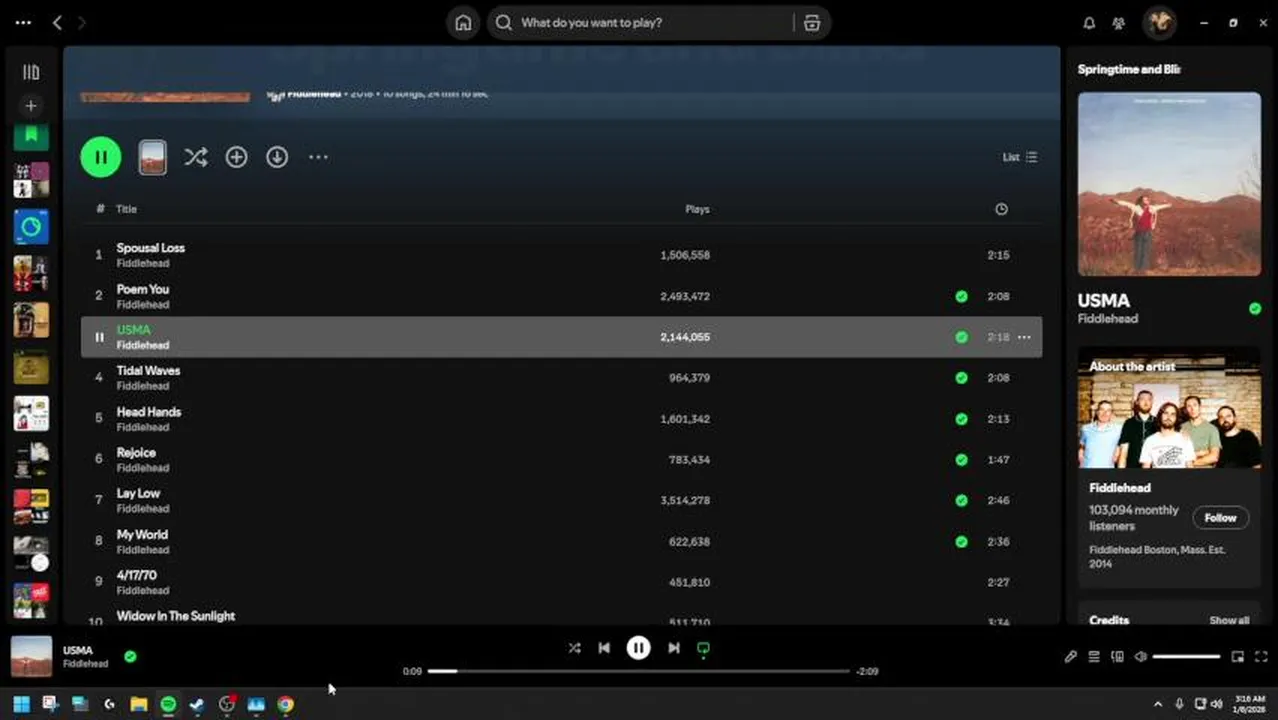1278x720 pixels.
Task: Toggle saved checkmark in Now Playing panel
Action: click(1255, 309)
